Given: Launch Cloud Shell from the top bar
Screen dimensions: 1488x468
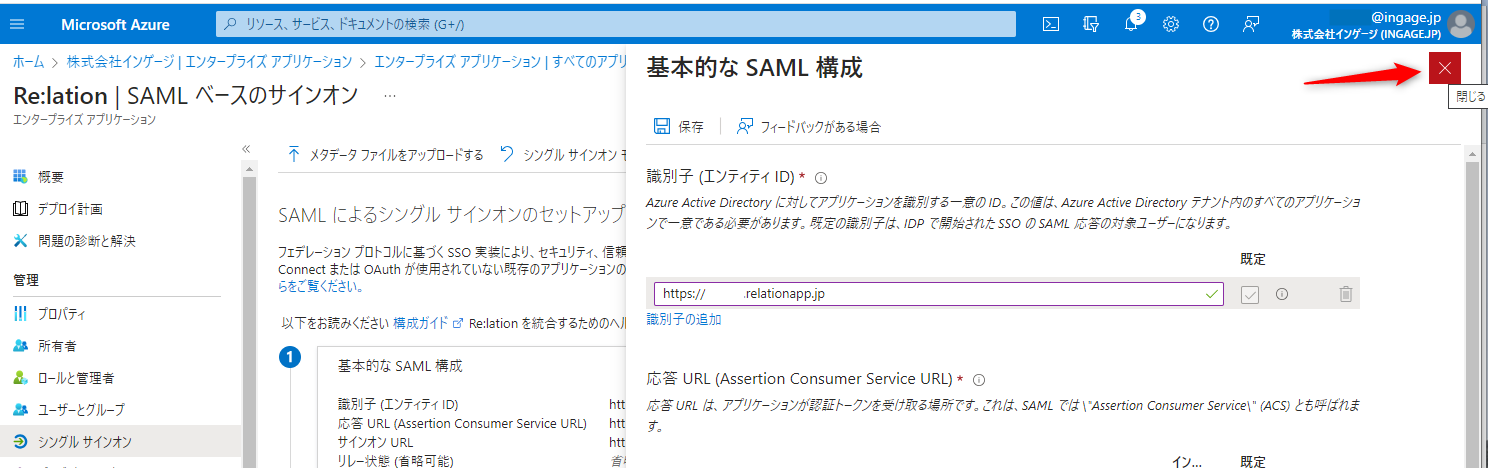Looking at the screenshot, I should point(1051,24).
